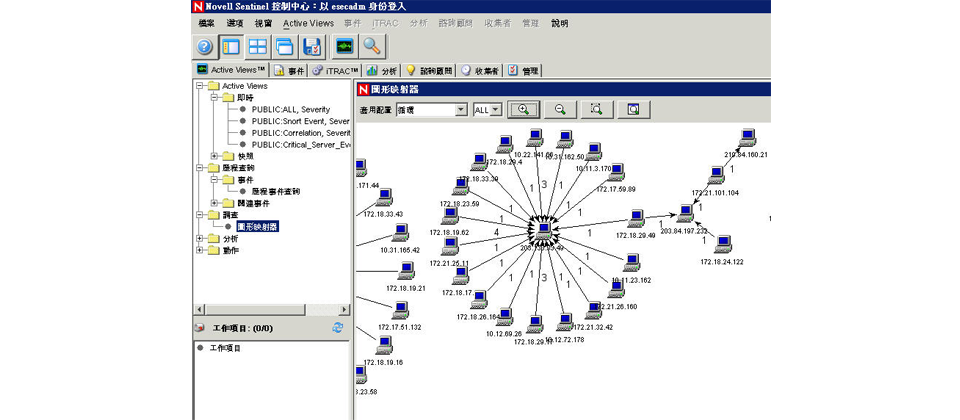The image size is (960, 420).
Task: Zoom in on the graph mapper
Action: click(523, 110)
